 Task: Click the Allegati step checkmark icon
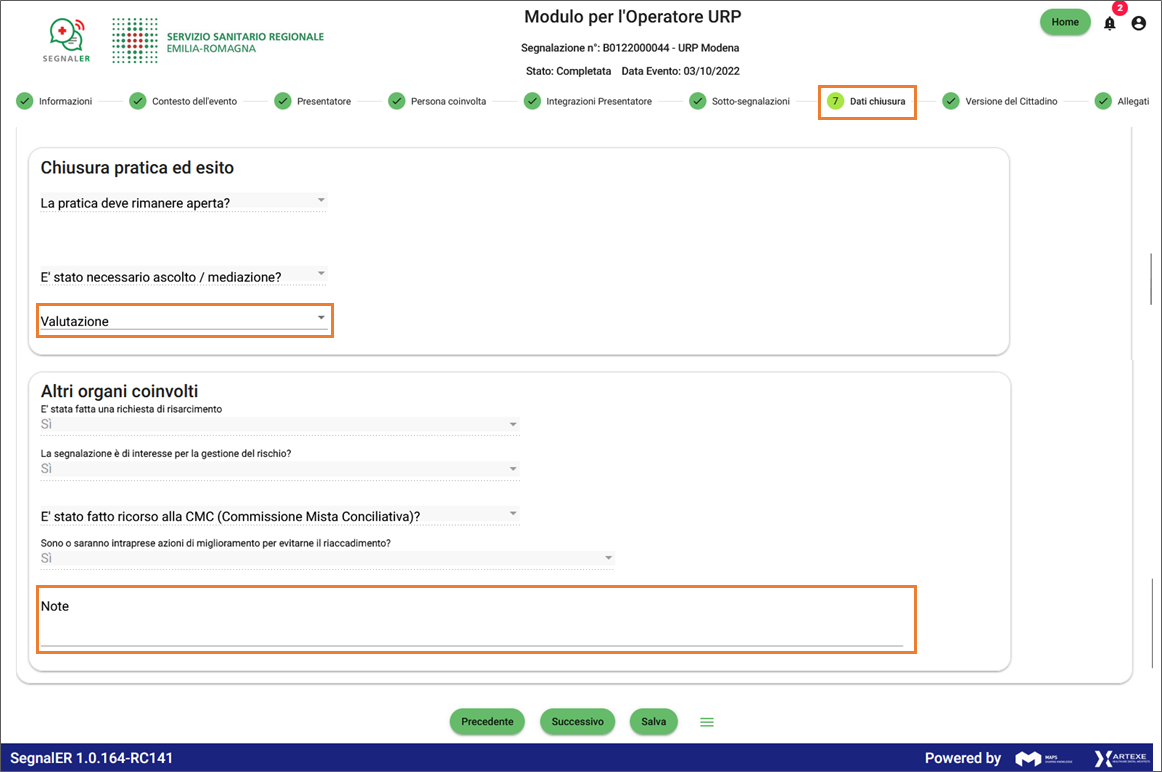click(1103, 101)
